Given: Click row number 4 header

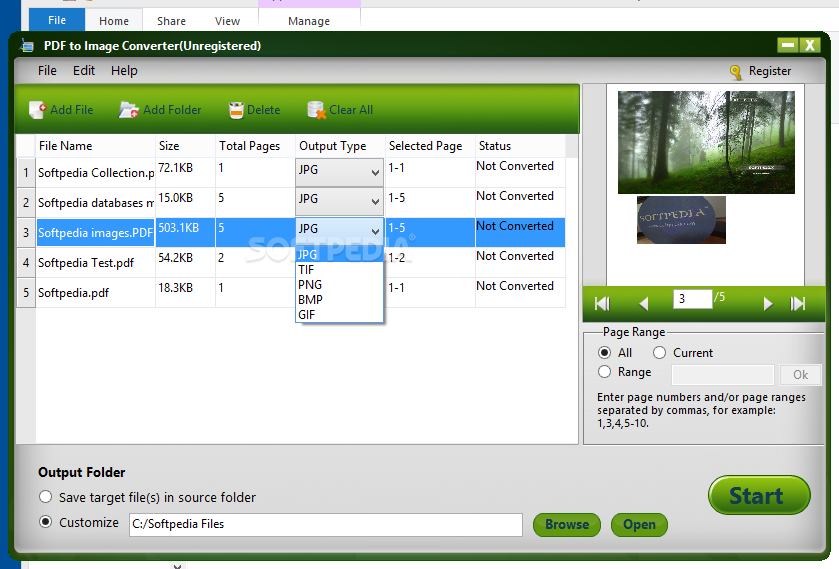Looking at the screenshot, I should click(x=26, y=262).
